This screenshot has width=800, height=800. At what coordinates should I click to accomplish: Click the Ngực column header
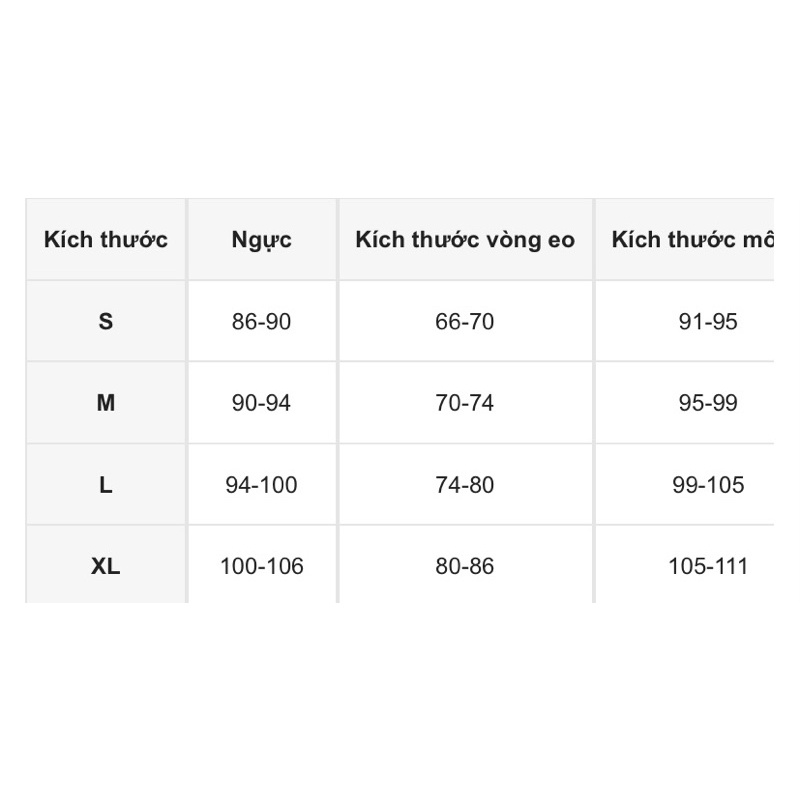[262, 240]
